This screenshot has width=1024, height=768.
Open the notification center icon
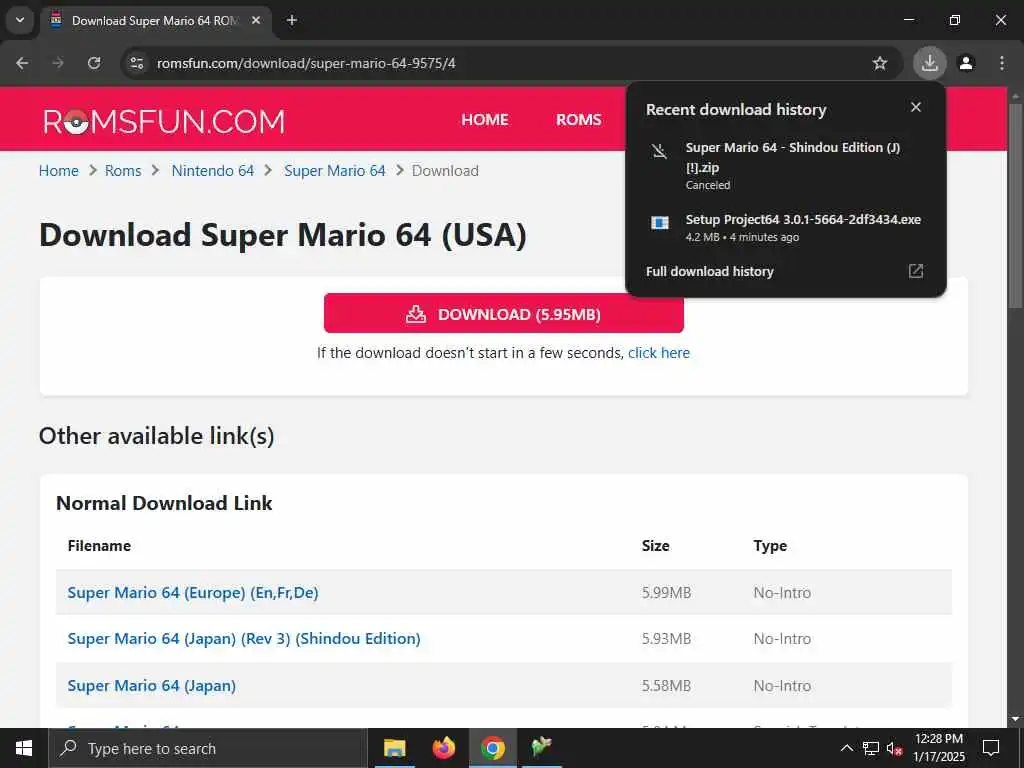pos(991,748)
